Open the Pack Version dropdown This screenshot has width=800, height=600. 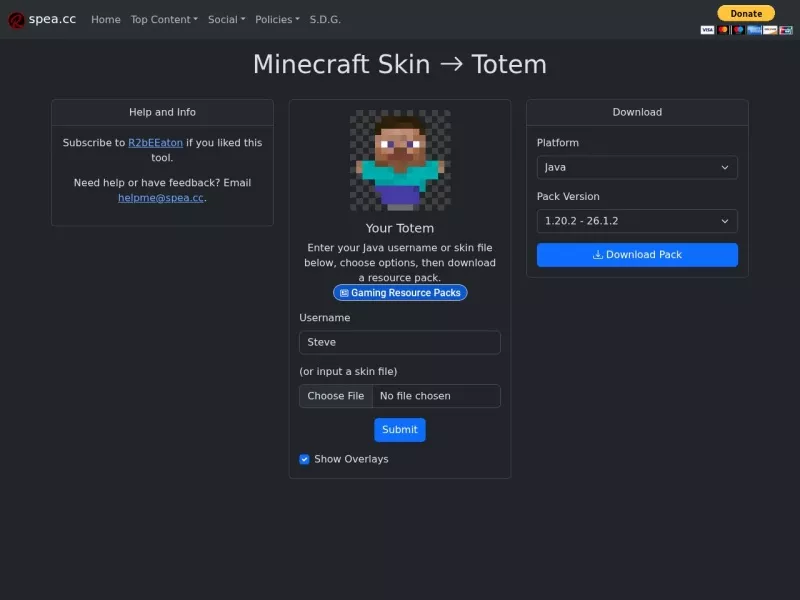coord(637,221)
